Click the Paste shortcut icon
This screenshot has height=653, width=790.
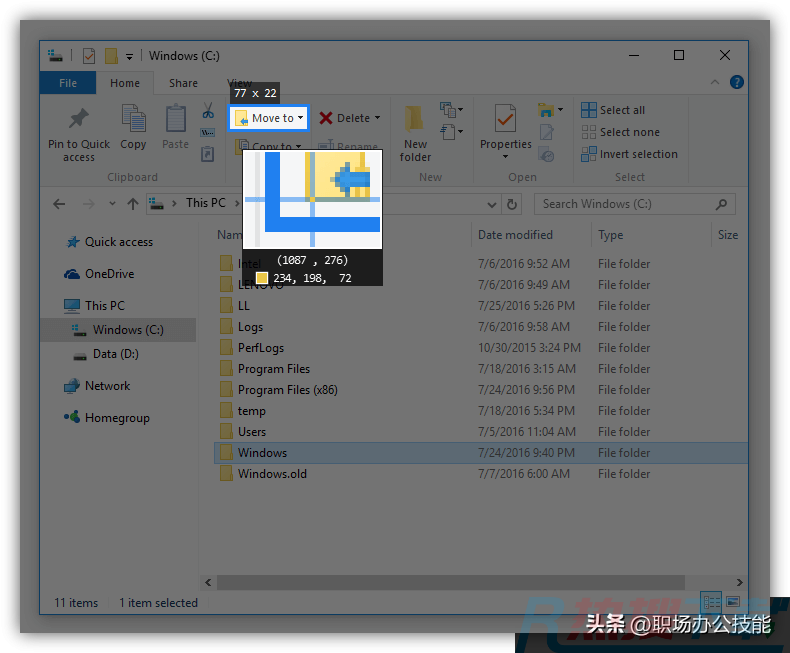tap(208, 154)
